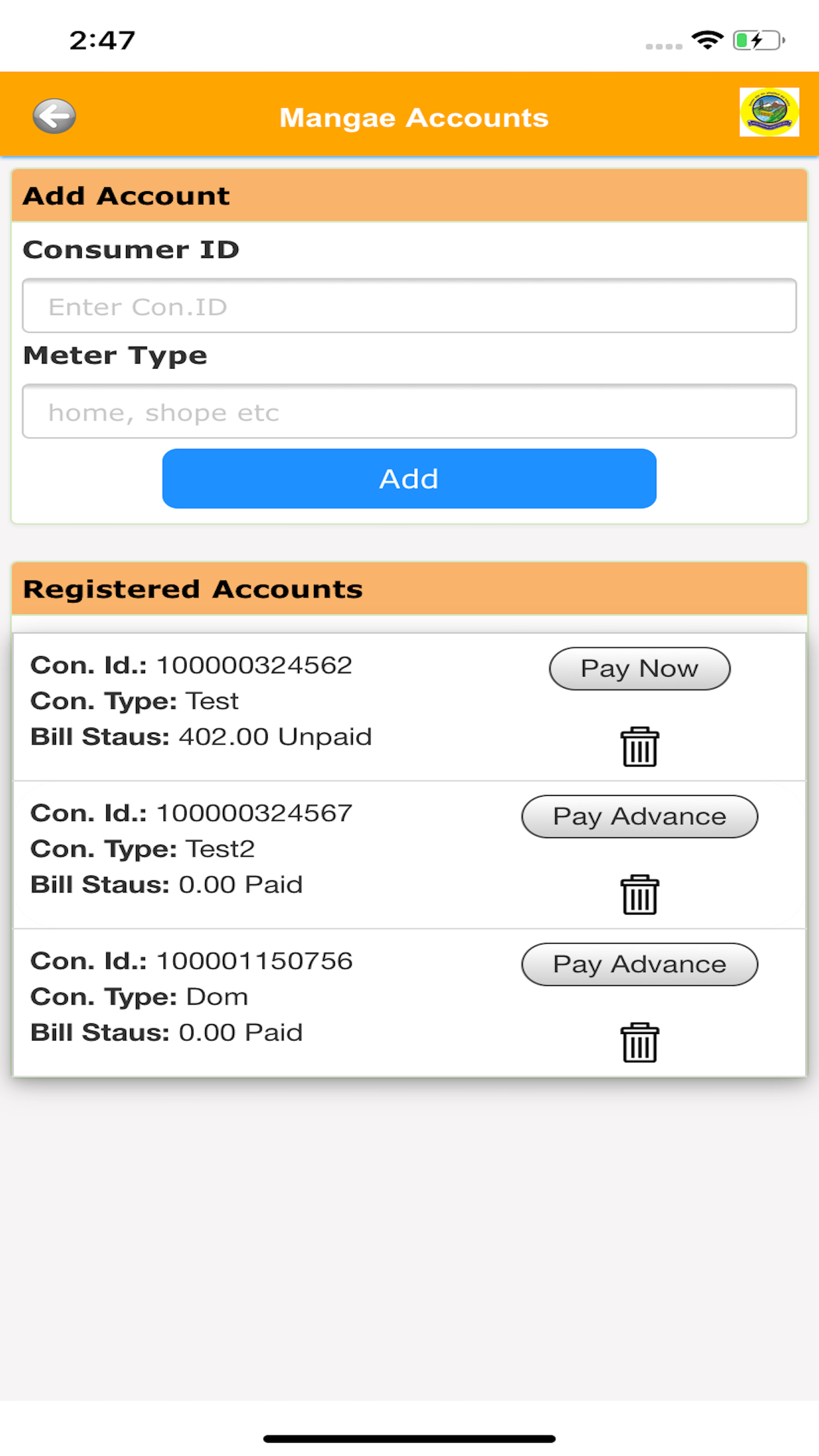The width and height of the screenshot is (819, 1456).
Task: Tap the logo emblem in header
Action: [x=769, y=112]
